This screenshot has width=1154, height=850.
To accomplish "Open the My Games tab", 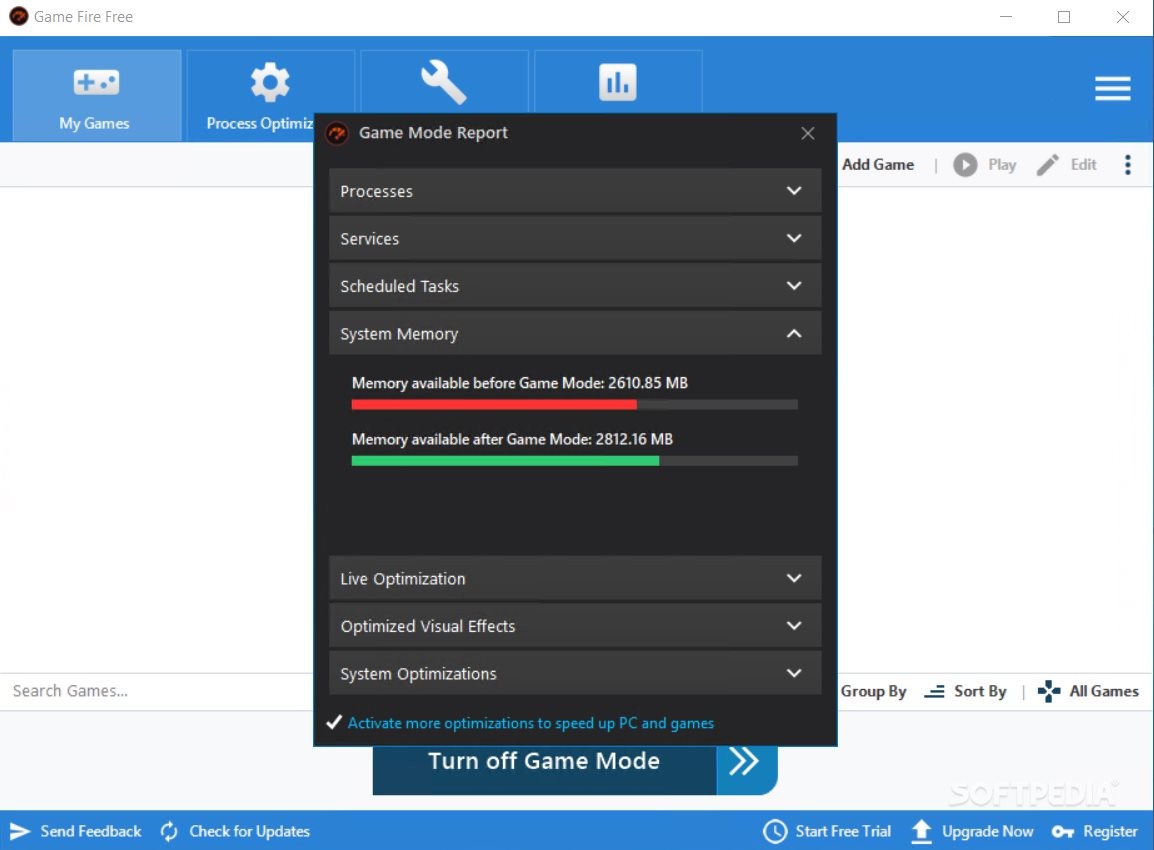I will (x=96, y=96).
